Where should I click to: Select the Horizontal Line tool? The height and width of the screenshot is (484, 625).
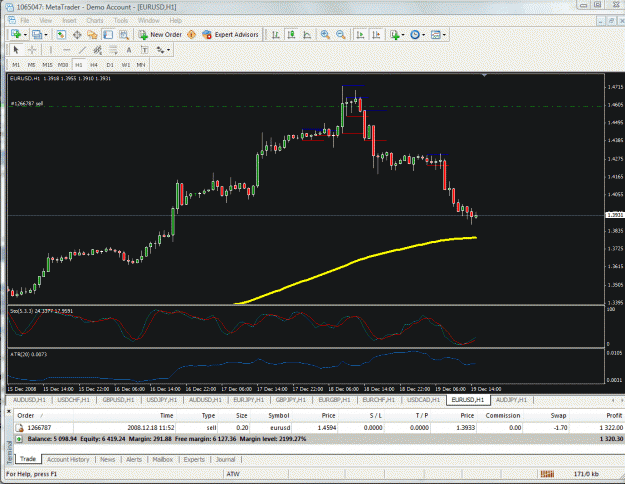pos(67,50)
